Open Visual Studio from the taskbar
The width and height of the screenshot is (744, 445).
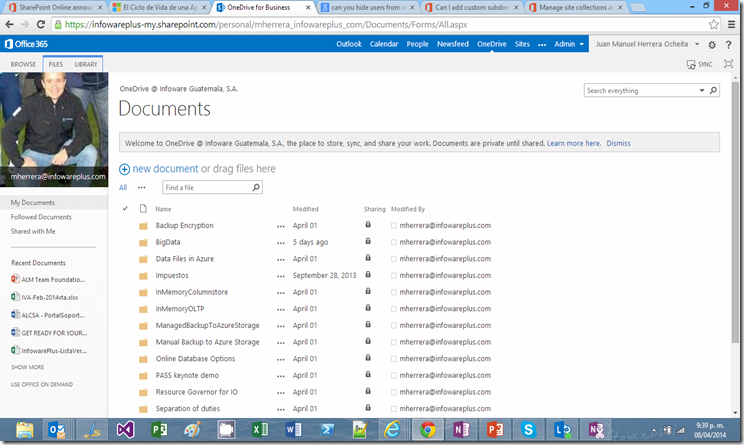[125, 430]
